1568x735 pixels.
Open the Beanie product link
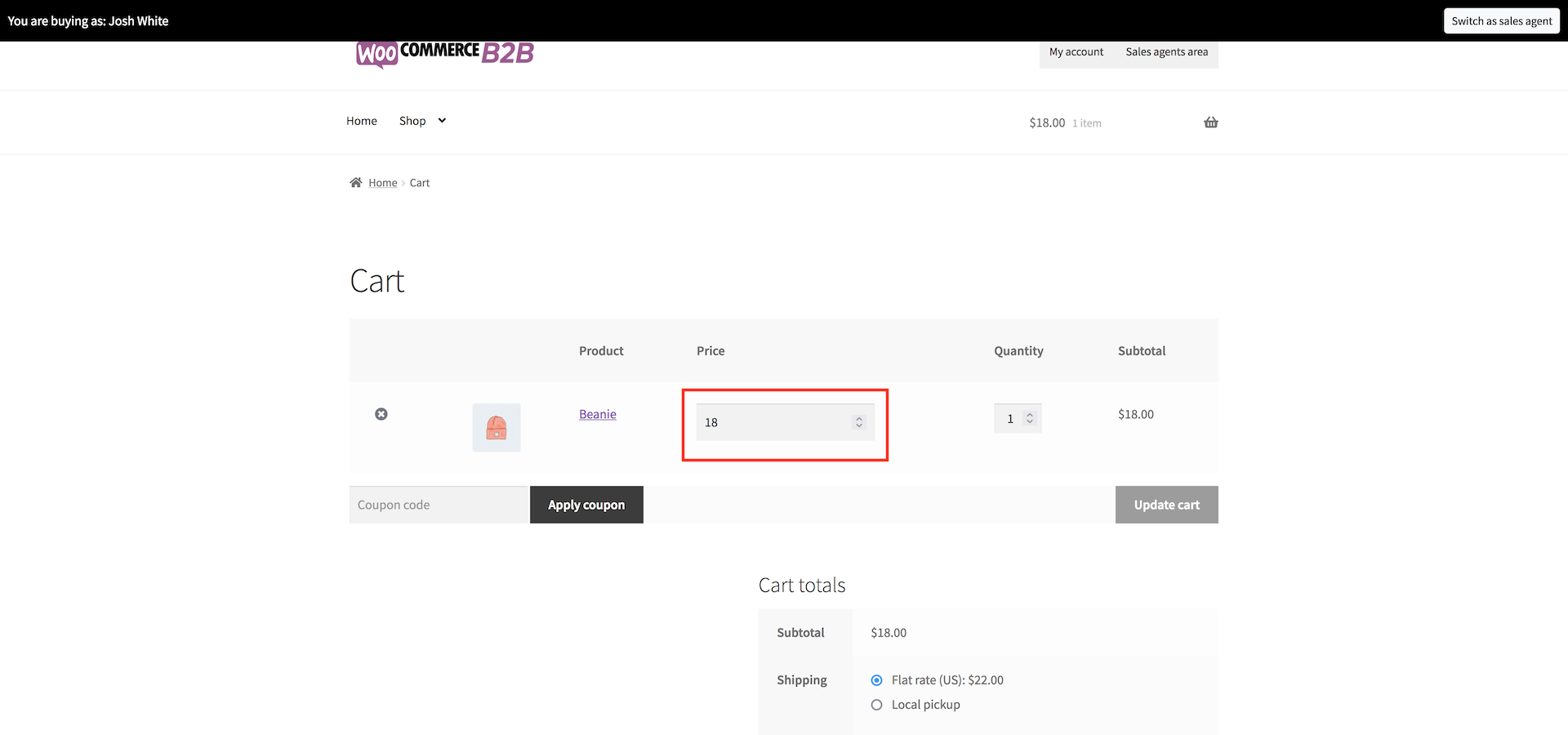click(x=598, y=414)
